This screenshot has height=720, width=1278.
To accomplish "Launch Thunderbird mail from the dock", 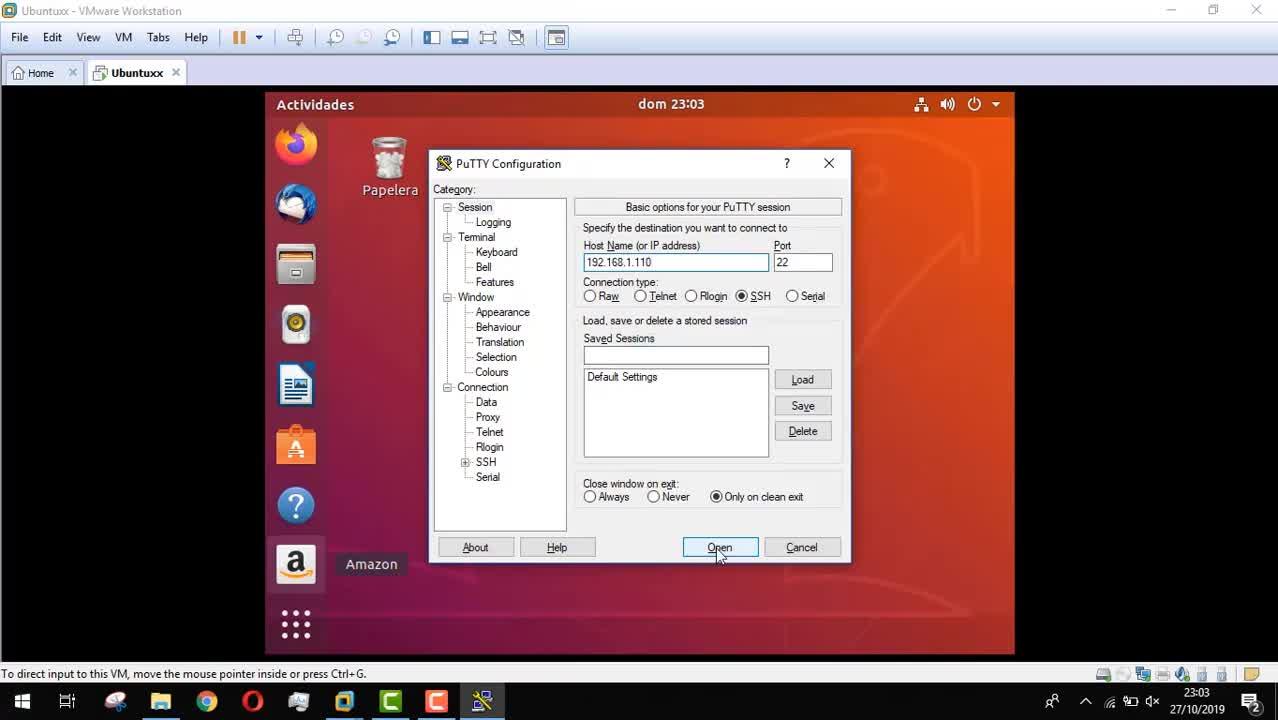I will (296, 205).
